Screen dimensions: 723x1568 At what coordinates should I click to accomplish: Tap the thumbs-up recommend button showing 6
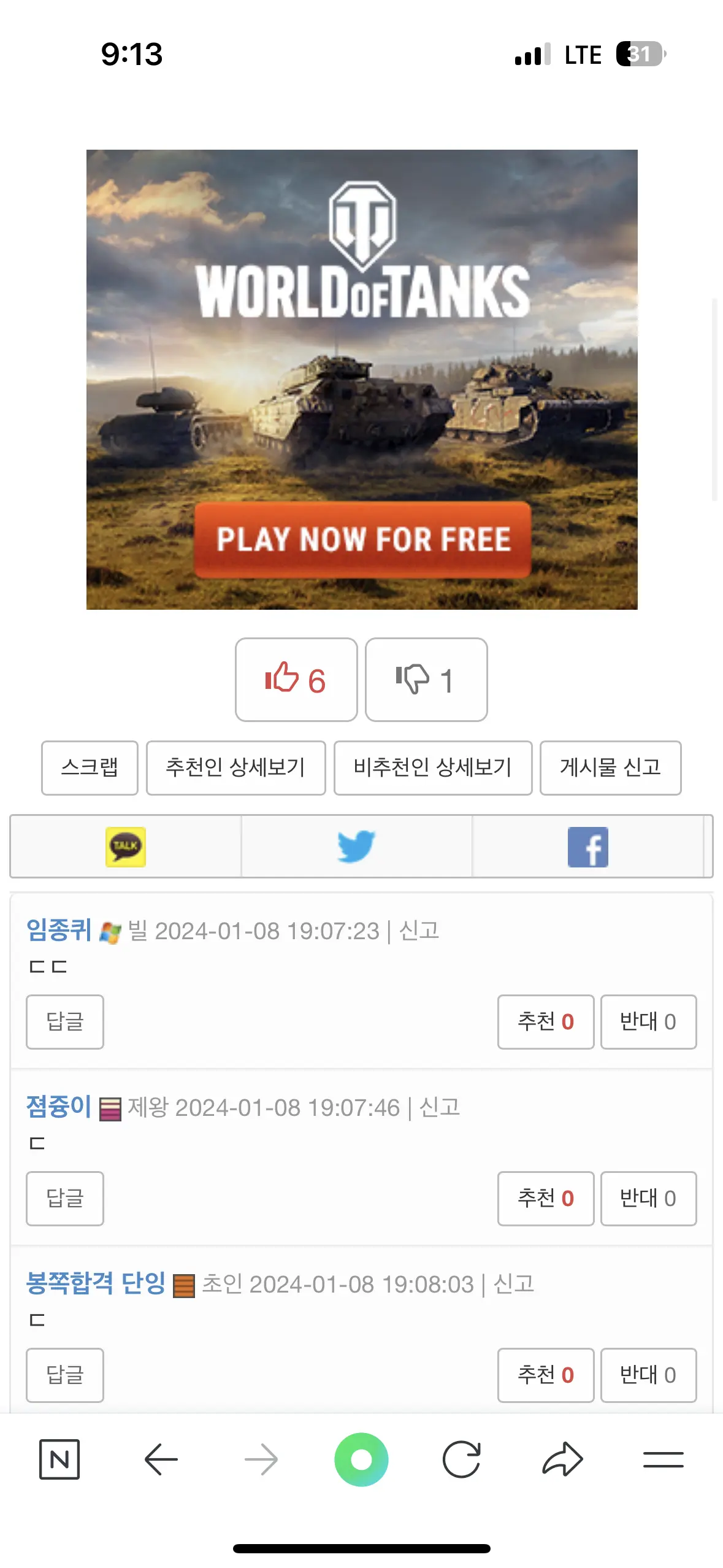click(296, 680)
